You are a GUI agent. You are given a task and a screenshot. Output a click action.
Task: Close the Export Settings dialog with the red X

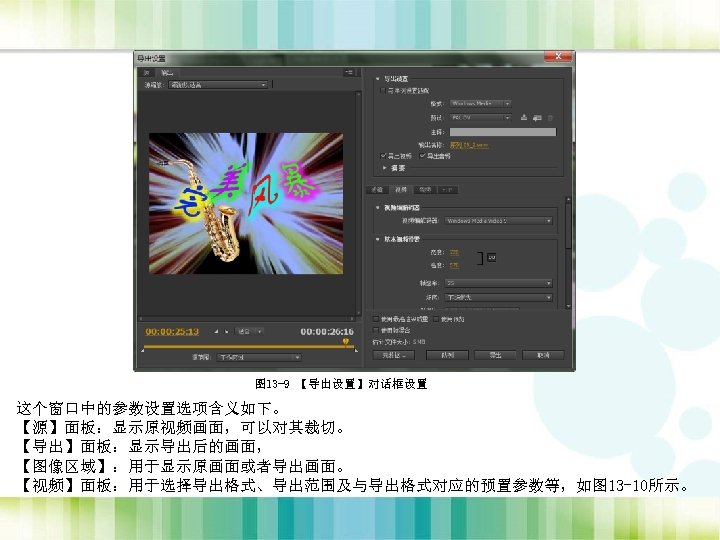point(558,56)
